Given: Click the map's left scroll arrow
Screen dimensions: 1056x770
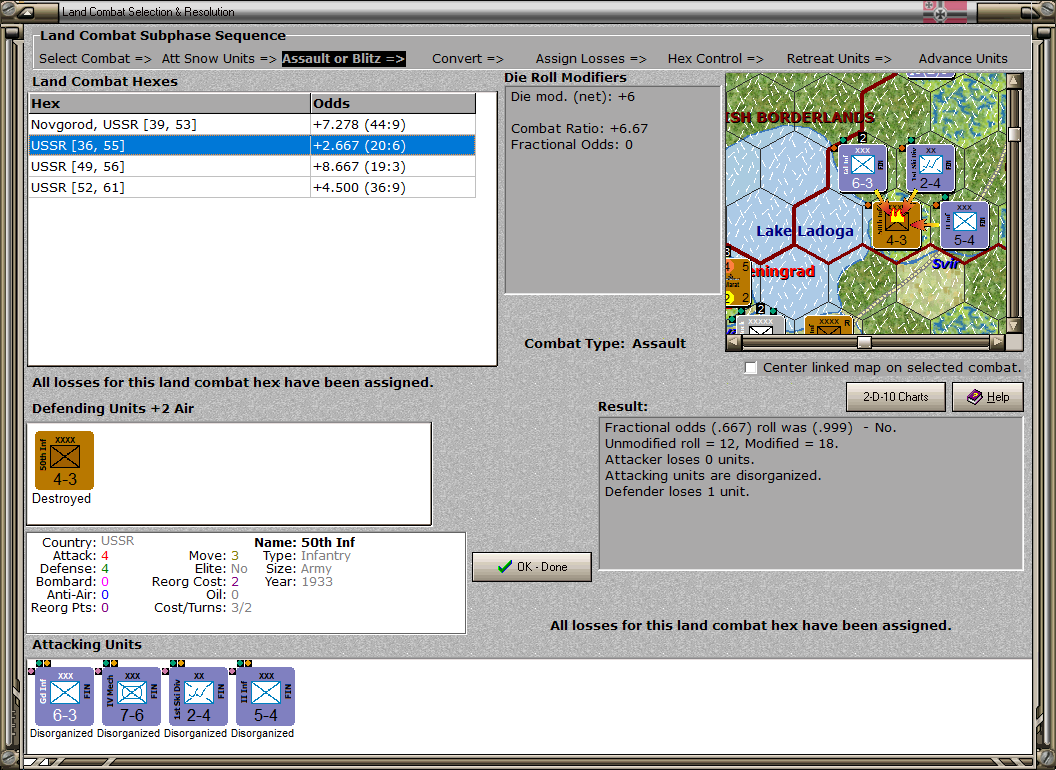Looking at the screenshot, I should click(734, 342).
